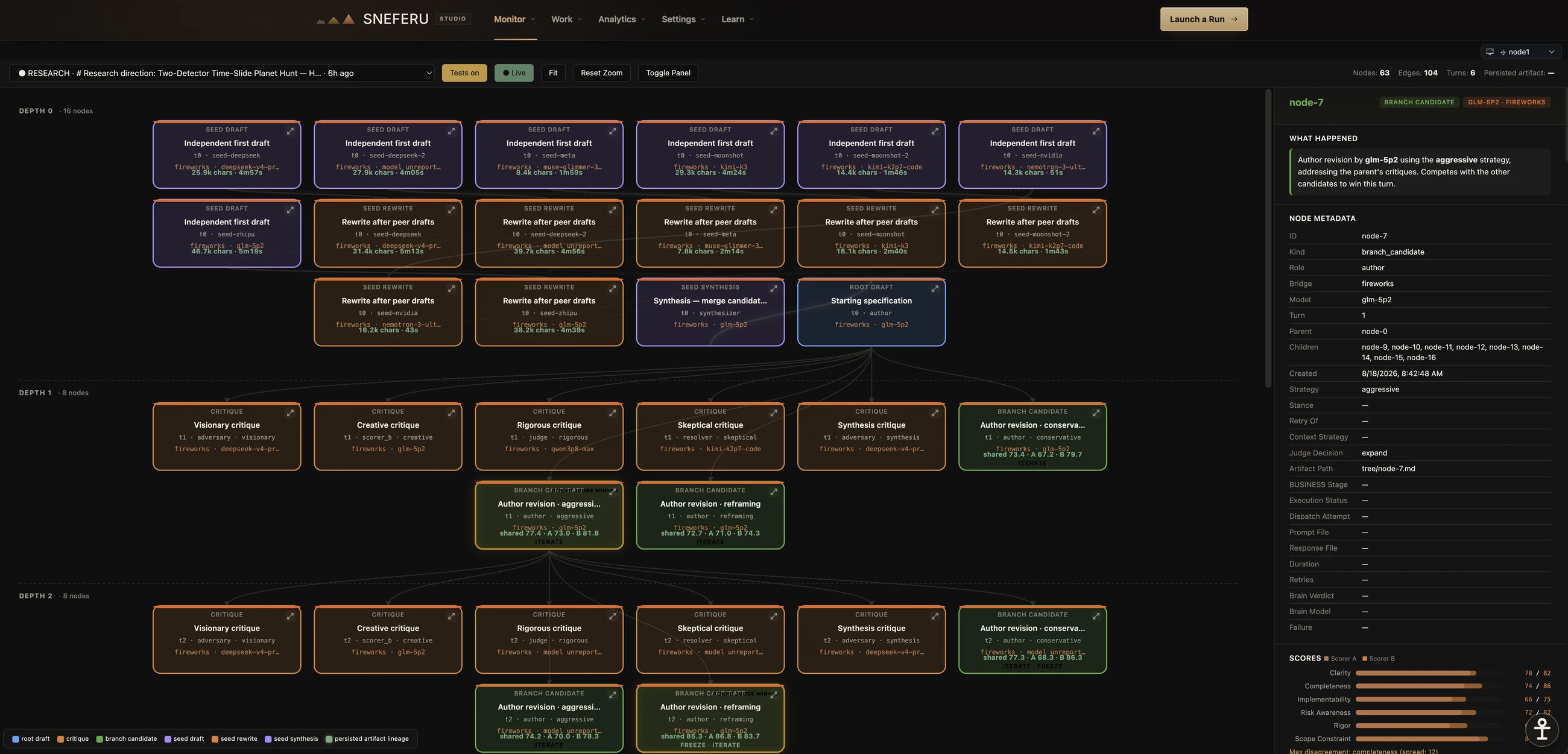Expand the seed-meta Independent first draft card
1568x754 pixels.
[613, 131]
